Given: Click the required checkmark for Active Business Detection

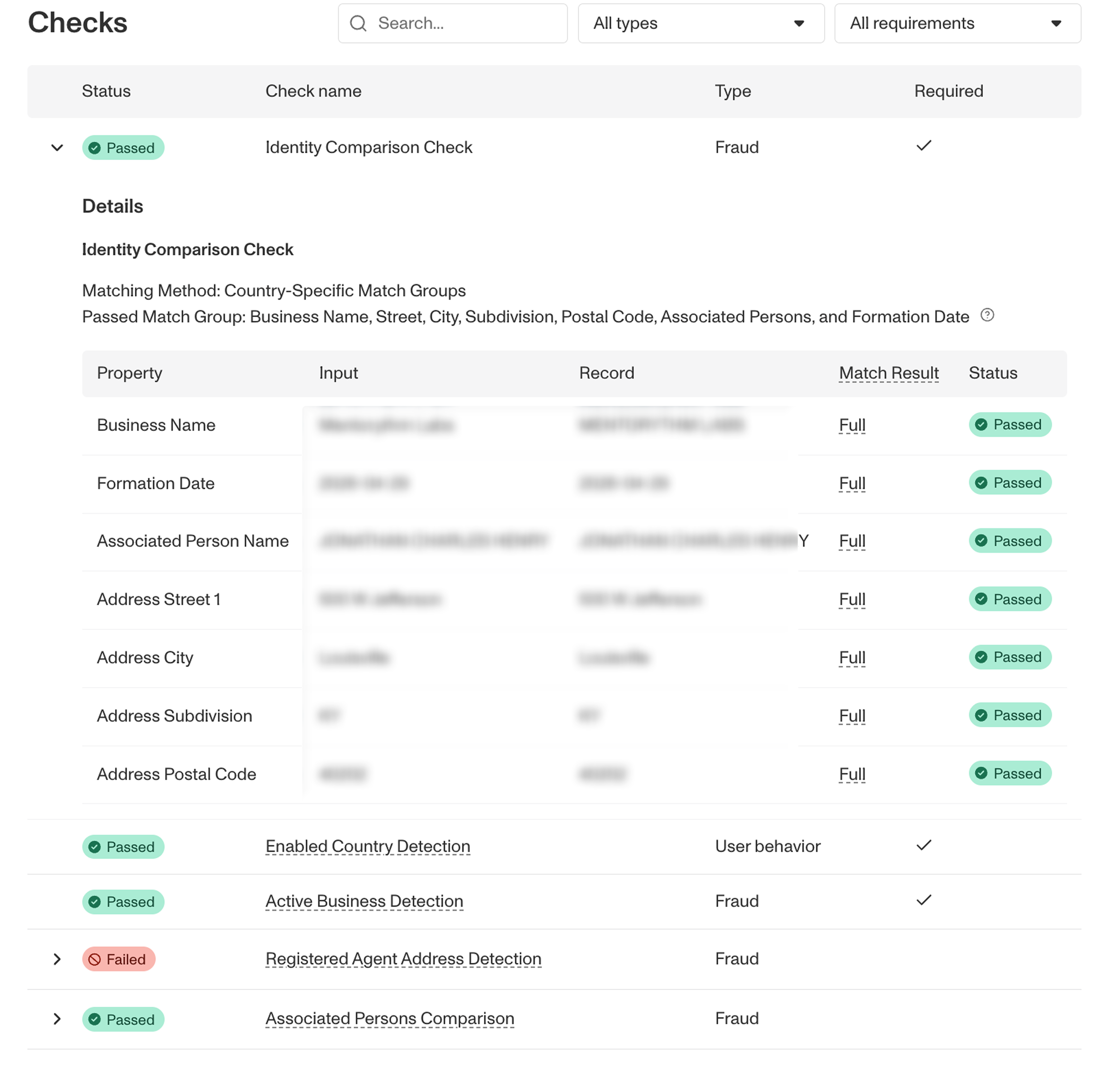Looking at the screenshot, I should coord(923,900).
